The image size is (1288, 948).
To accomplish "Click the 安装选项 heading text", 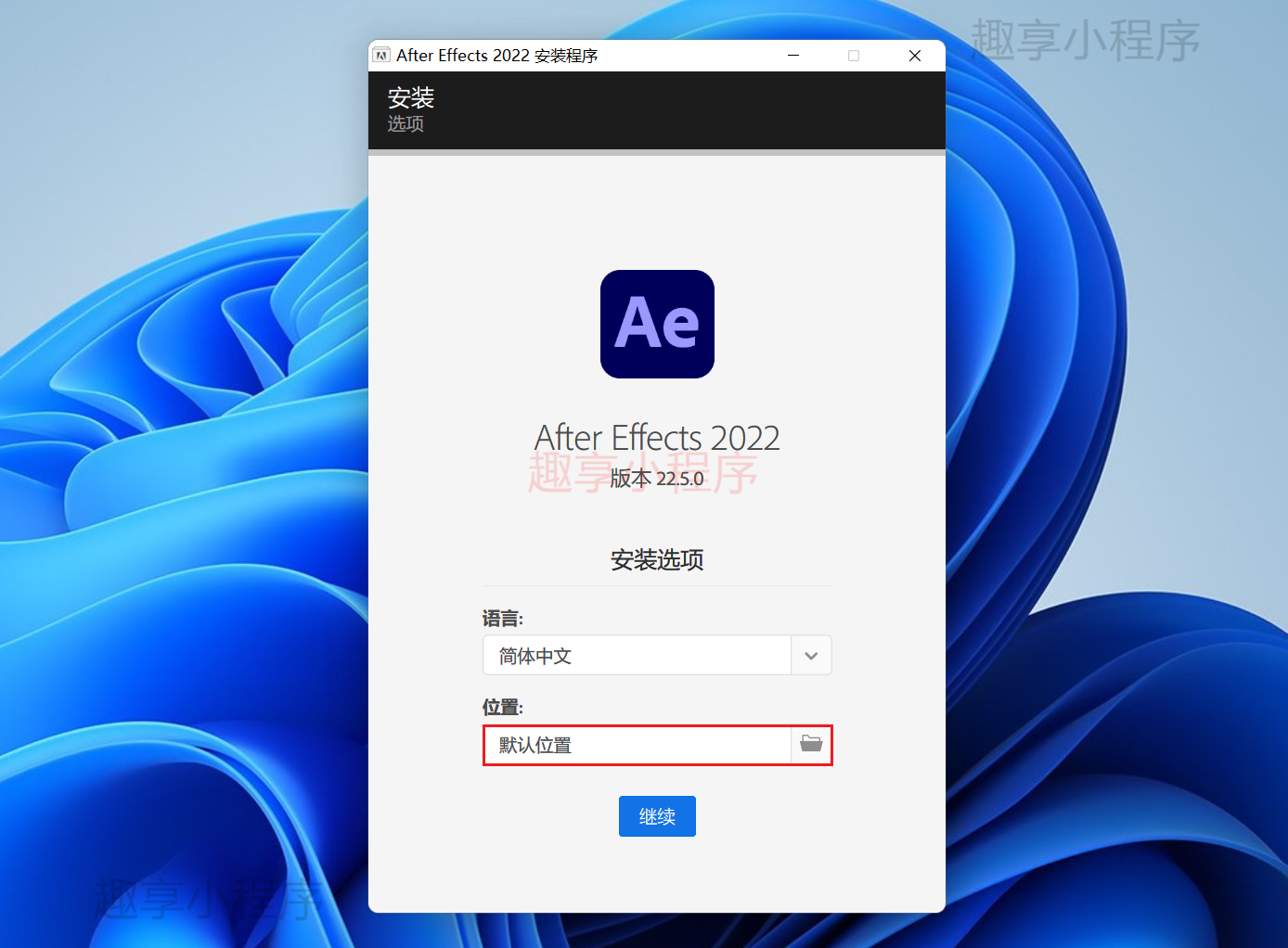I will (x=657, y=560).
